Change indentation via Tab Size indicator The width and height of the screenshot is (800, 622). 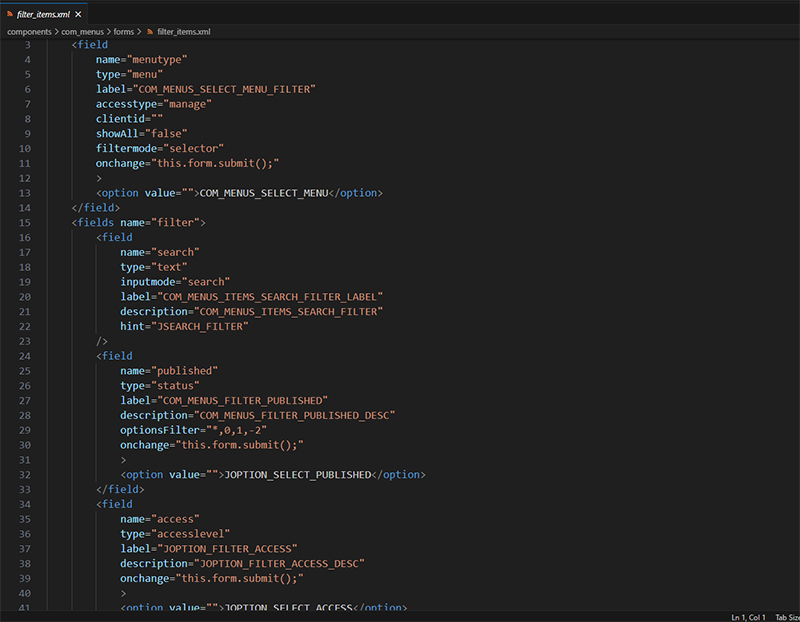tap(786, 616)
